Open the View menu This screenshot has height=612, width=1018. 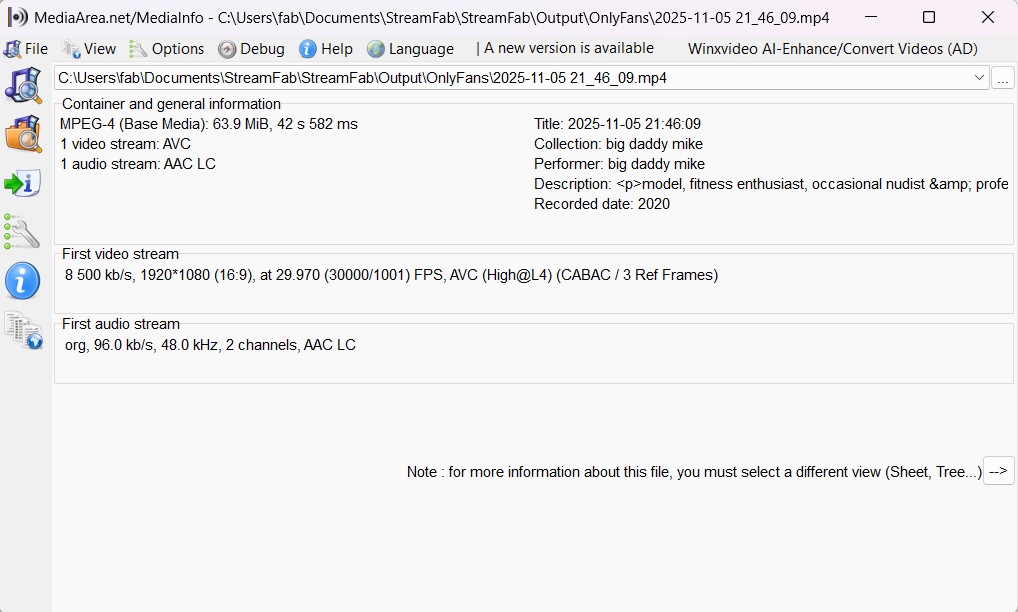tap(99, 48)
